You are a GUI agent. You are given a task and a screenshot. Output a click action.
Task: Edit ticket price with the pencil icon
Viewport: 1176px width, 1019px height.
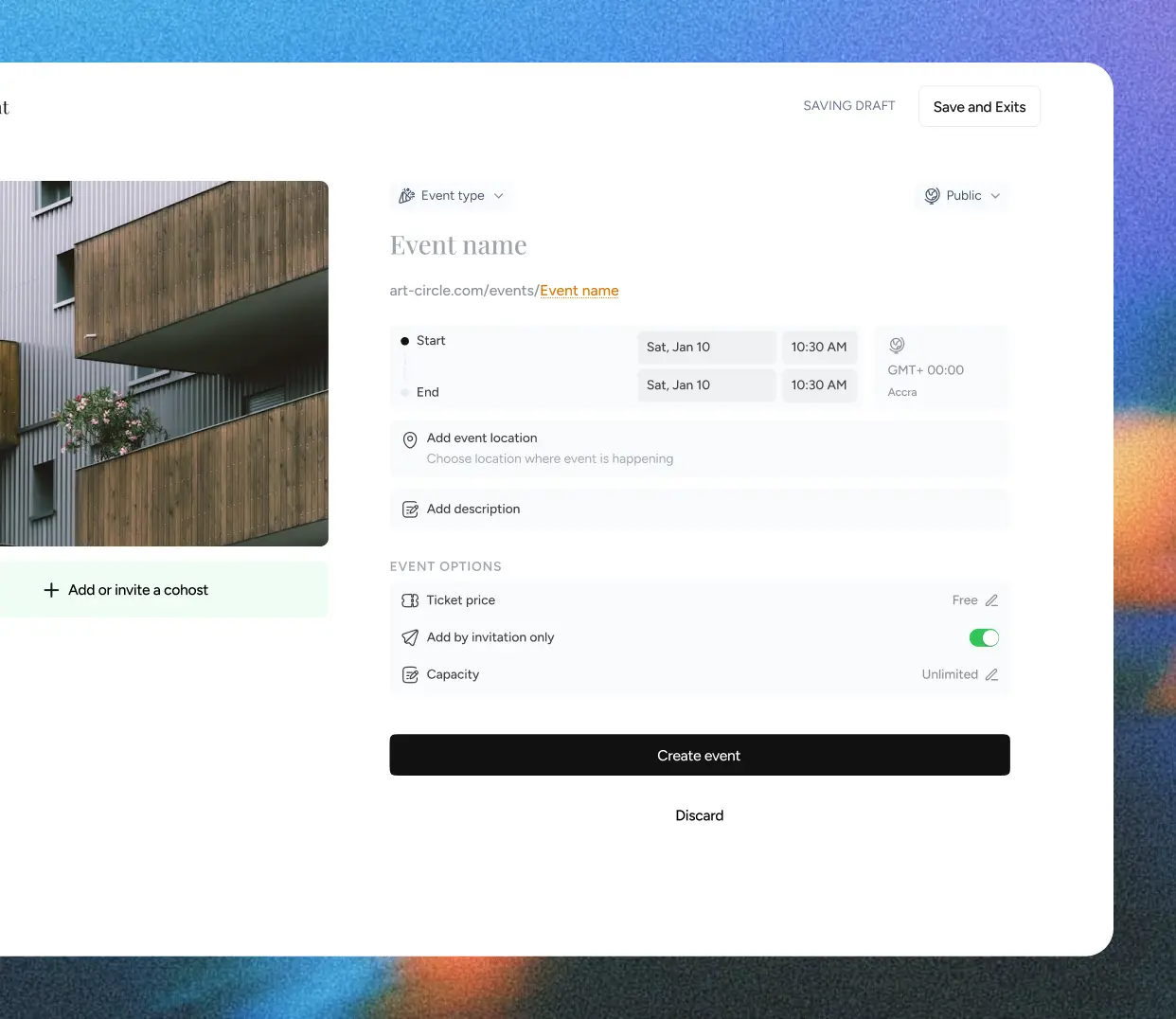[x=991, y=600]
